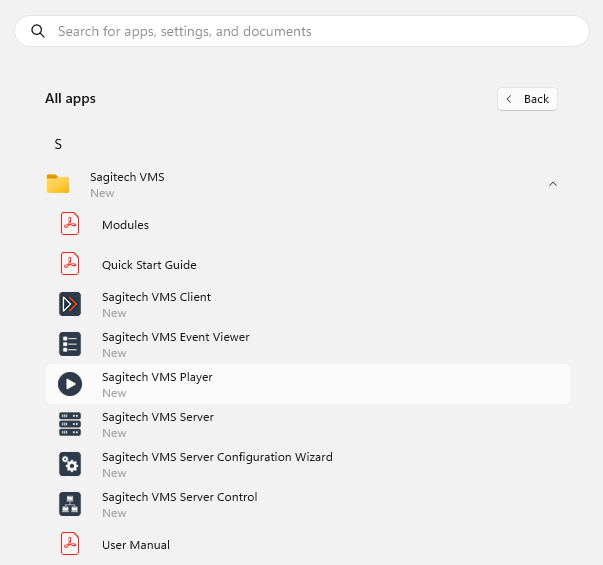Jump to letters via the S header

coord(58,144)
